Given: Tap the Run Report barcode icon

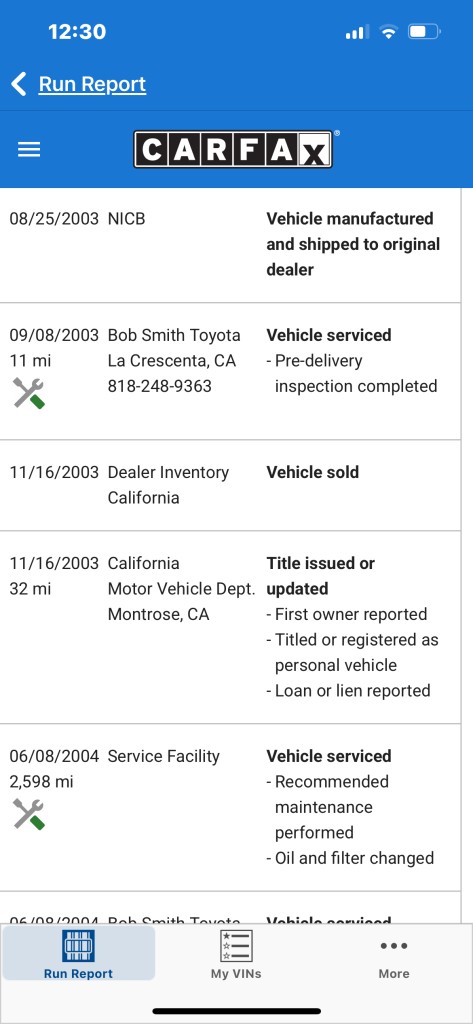Looking at the screenshot, I should point(78,946).
